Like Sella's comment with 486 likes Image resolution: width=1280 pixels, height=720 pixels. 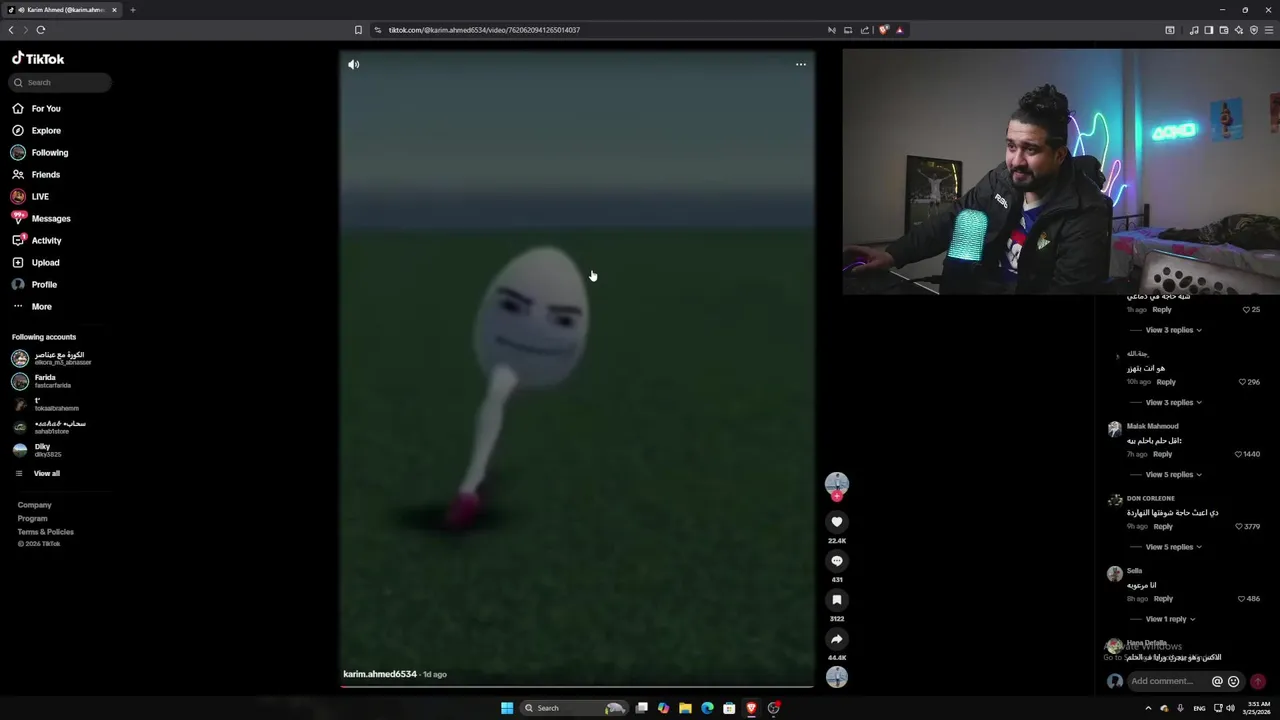[x=1242, y=599]
